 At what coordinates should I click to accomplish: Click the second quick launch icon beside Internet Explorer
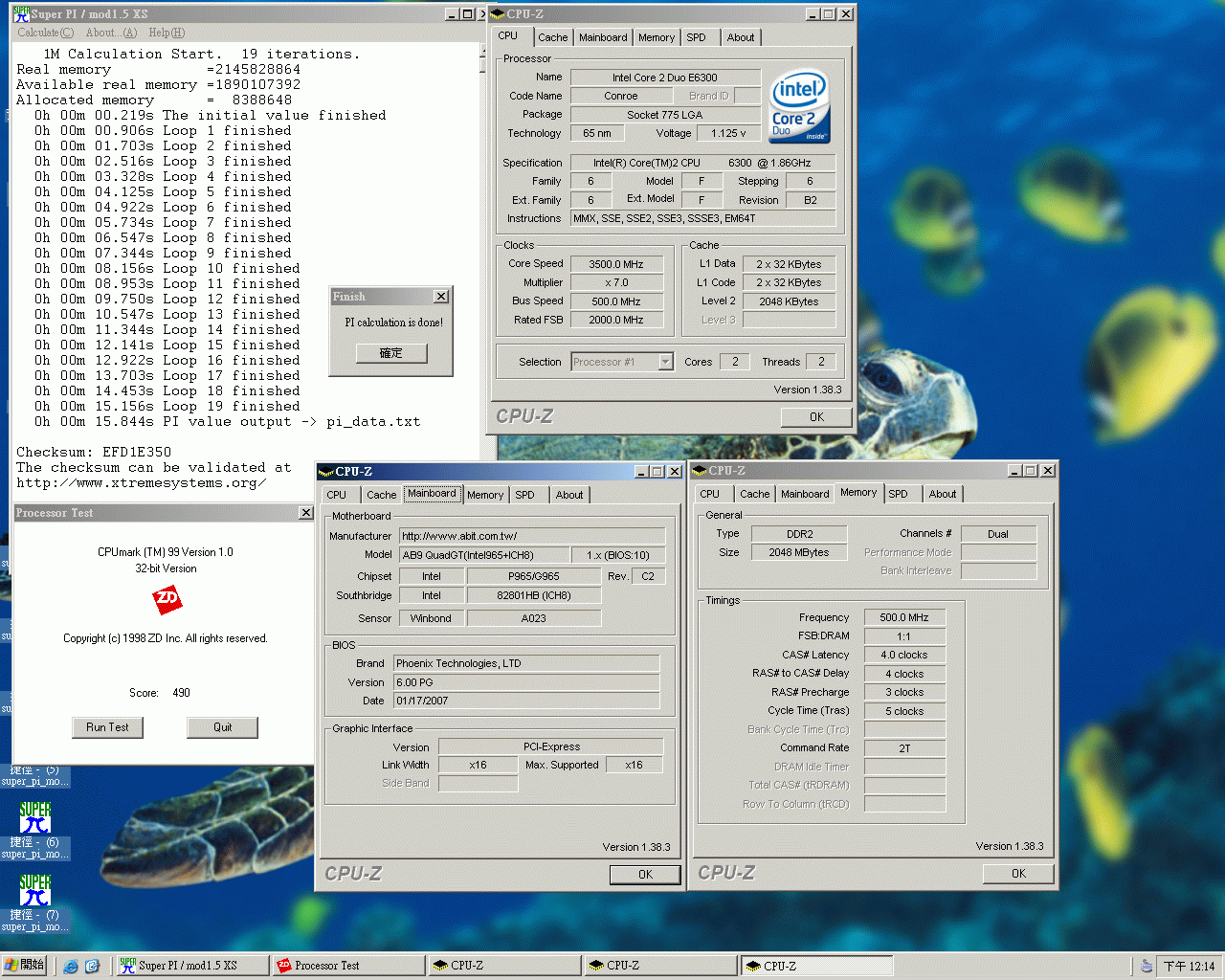92,966
